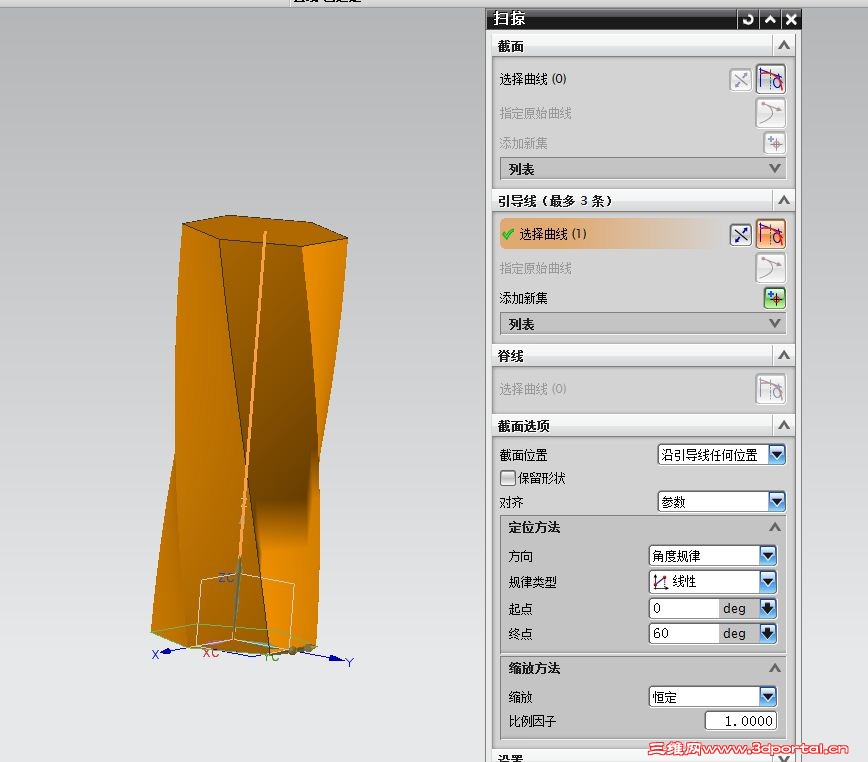Click the 比例因子 label
This screenshot has height=762, width=868.
point(532,721)
